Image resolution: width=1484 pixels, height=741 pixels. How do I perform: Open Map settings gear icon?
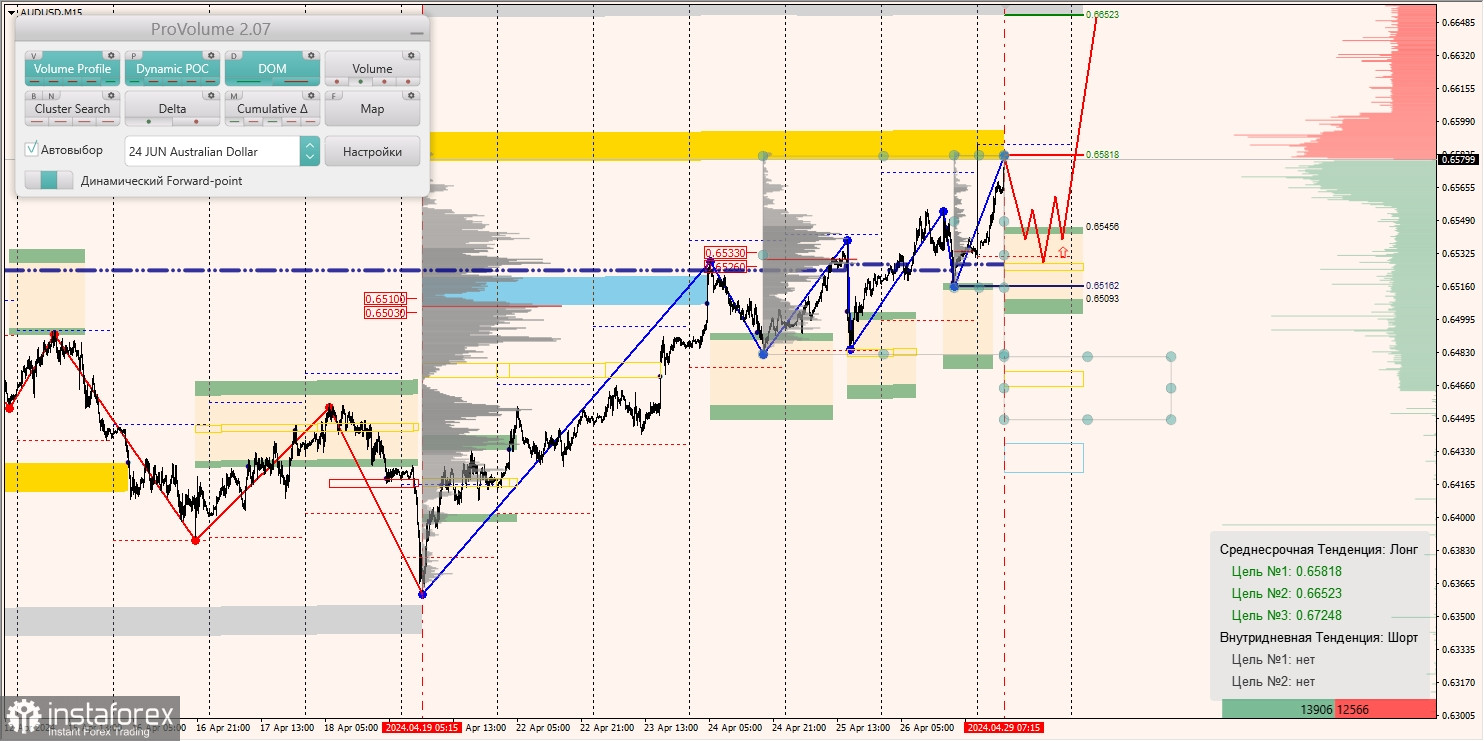coord(411,96)
